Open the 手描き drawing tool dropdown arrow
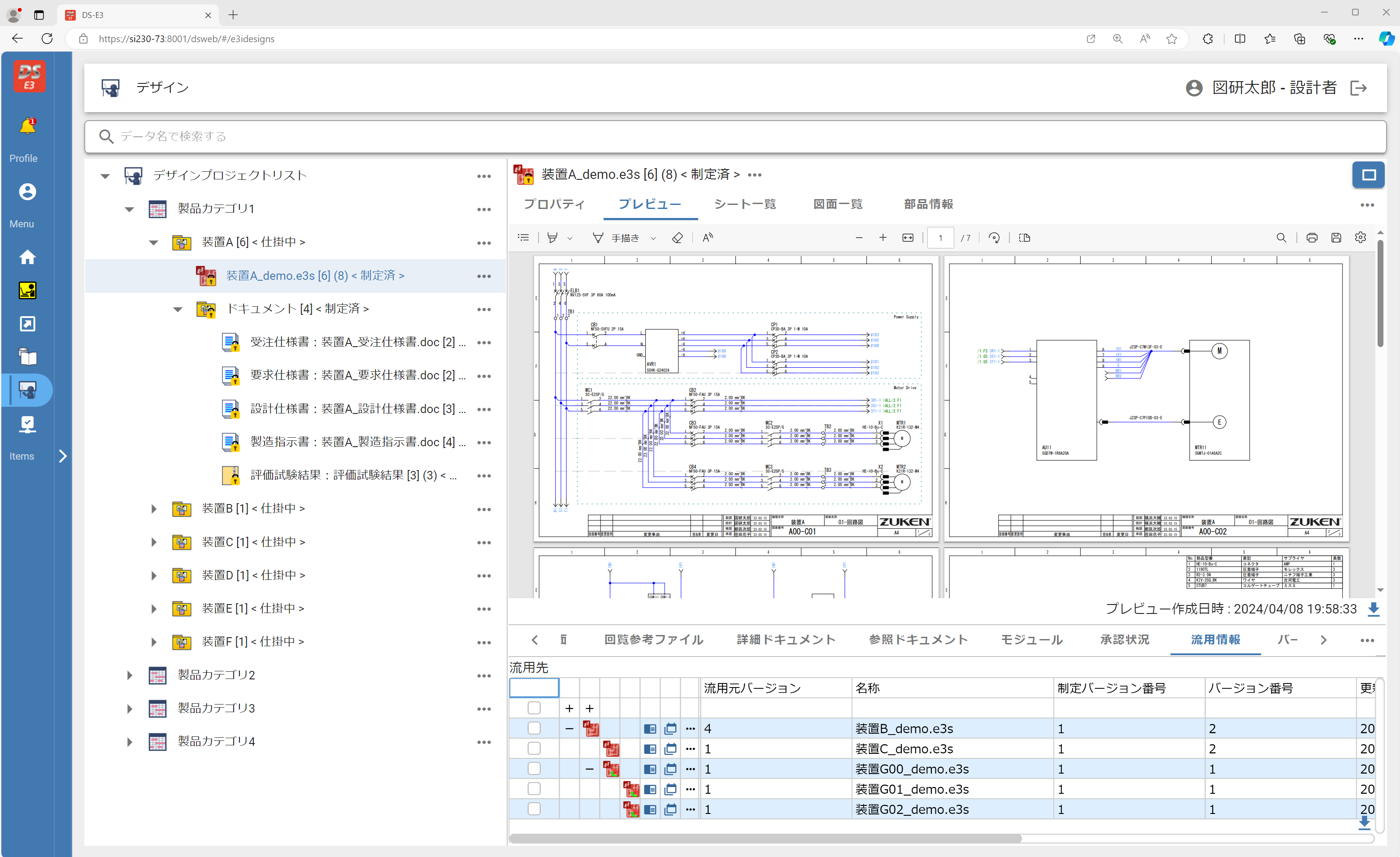The height and width of the screenshot is (857, 1400). coord(653,238)
